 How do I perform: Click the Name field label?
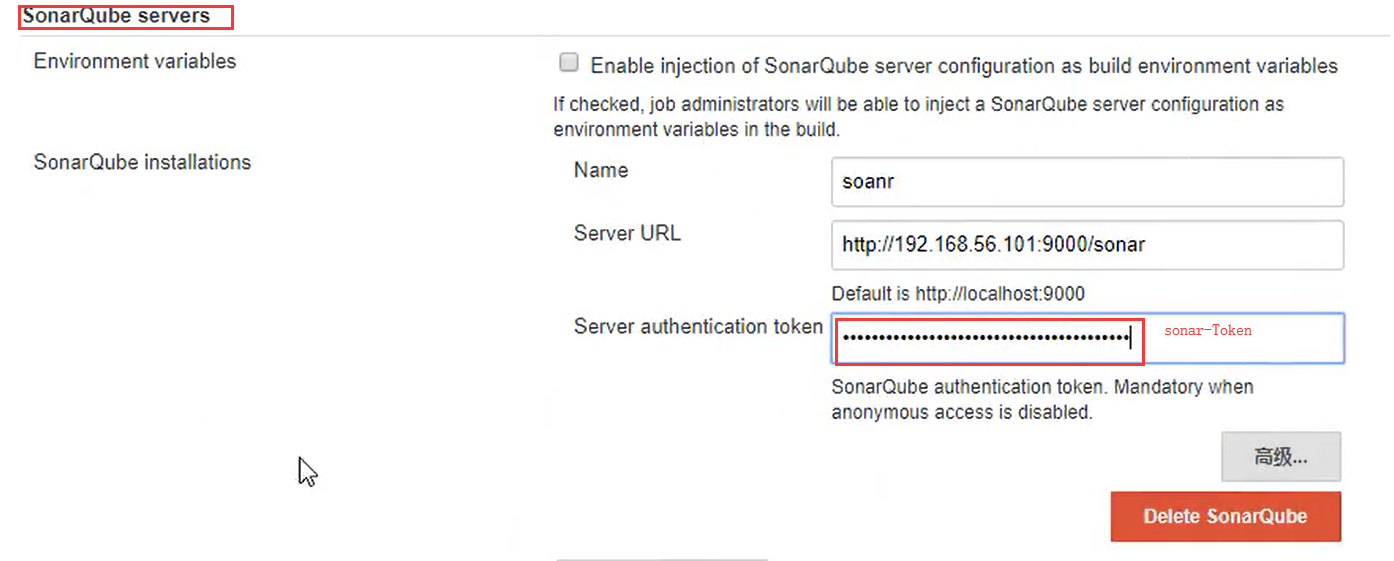click(601, 170)
